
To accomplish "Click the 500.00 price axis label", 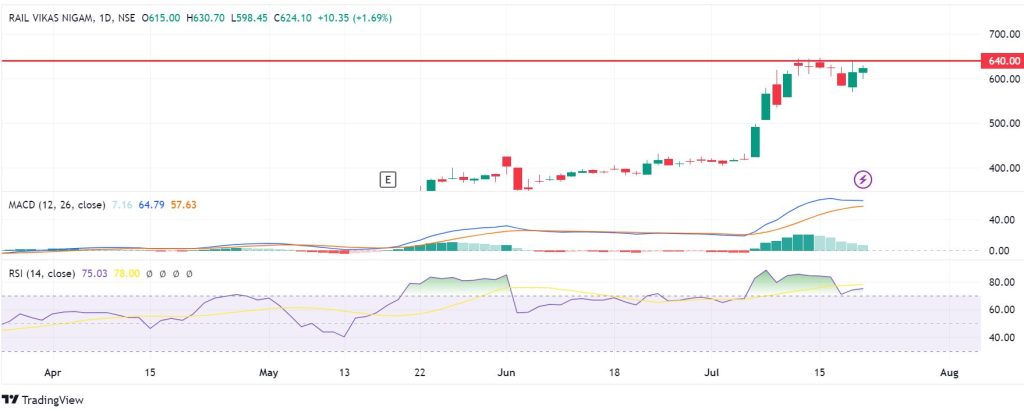I will 1004,123.
